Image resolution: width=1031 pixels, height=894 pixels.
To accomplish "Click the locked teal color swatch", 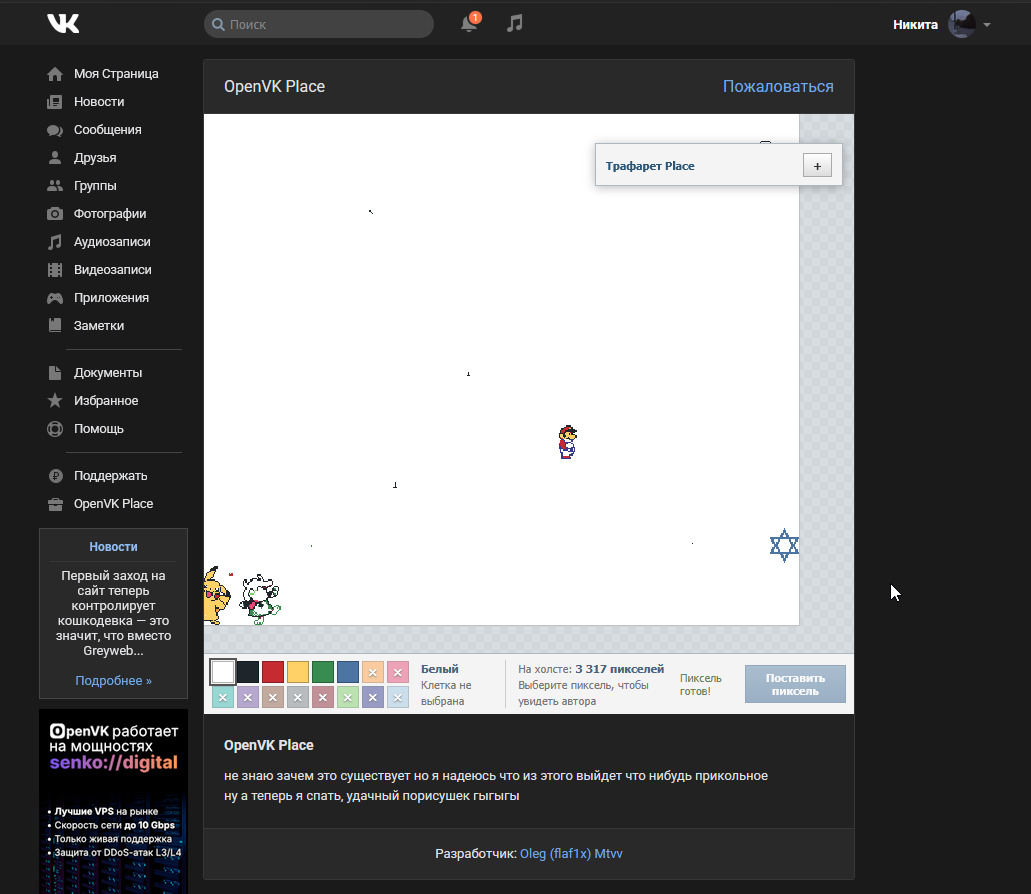I will [223, 697].
